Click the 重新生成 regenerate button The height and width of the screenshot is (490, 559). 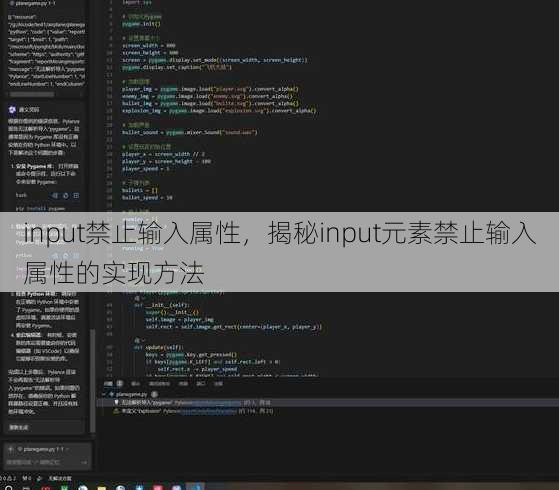point(19,427)
